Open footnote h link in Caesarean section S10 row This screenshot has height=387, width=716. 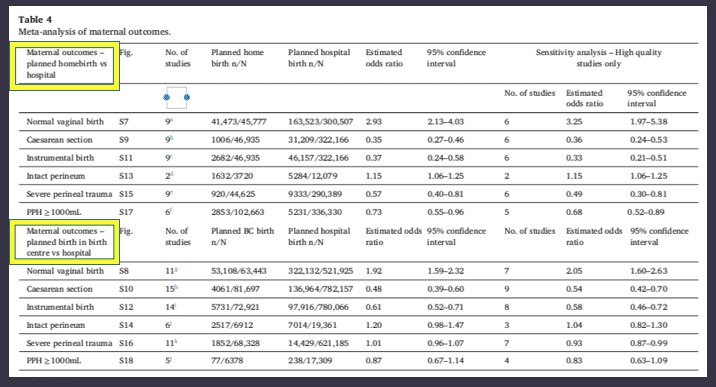176,288
